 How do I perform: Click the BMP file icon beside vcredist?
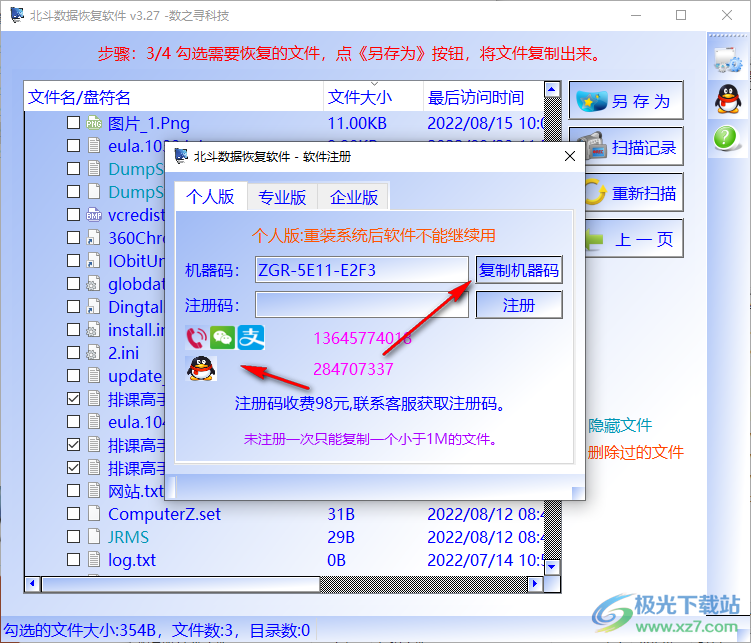tap(94, 215)
